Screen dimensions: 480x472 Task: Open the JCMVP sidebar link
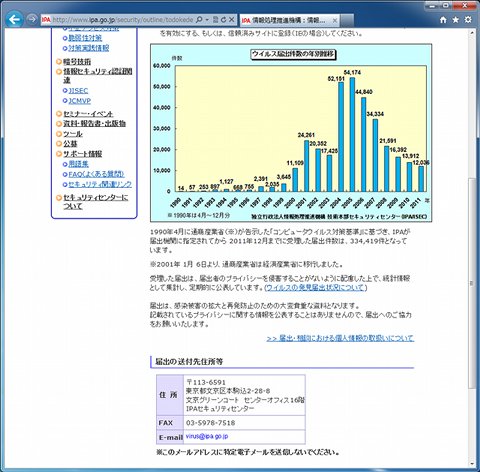[x=80, y=101]
